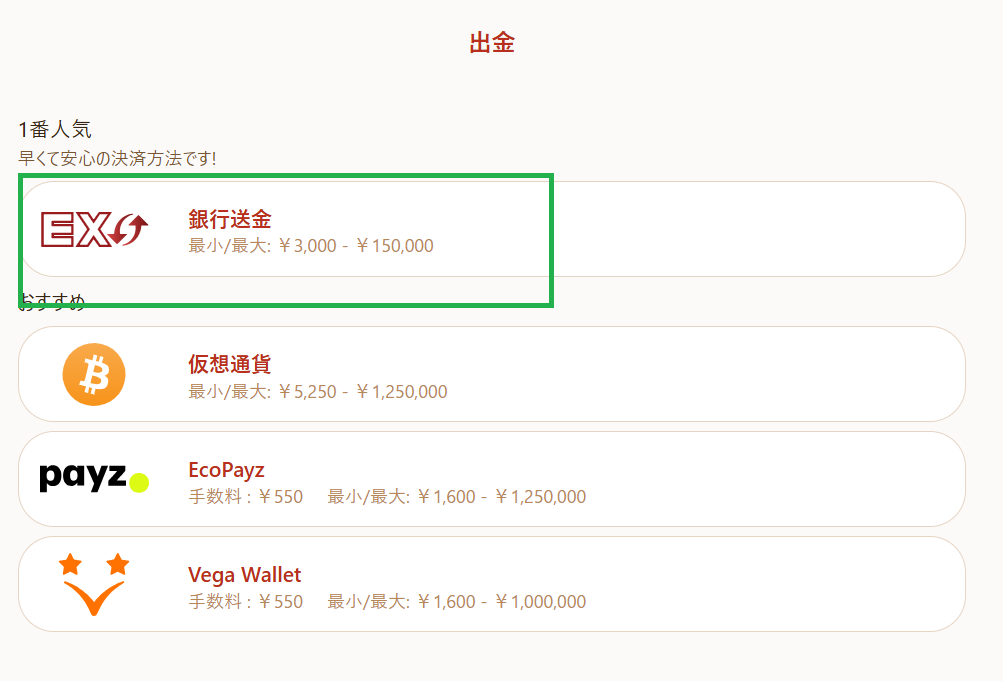Click the Vega Wallet 手数料 ¥550 fee text
The width and height of the screenshot is (1003, 681).
tap(246, 602)
